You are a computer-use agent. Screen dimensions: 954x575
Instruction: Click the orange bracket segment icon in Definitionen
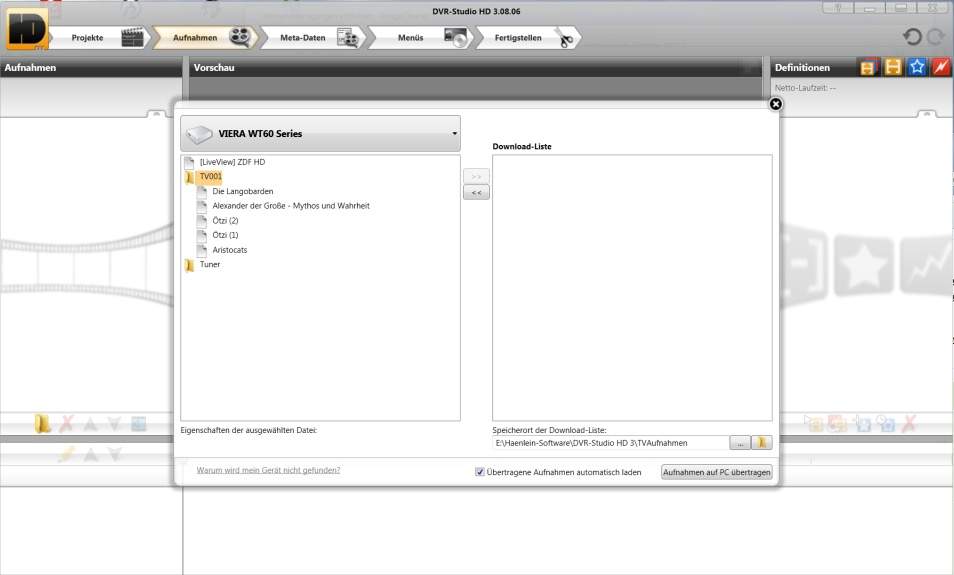893,67
